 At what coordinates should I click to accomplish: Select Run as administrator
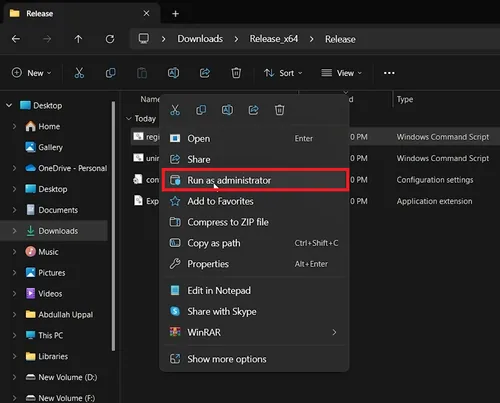click(x=254, y=180)
